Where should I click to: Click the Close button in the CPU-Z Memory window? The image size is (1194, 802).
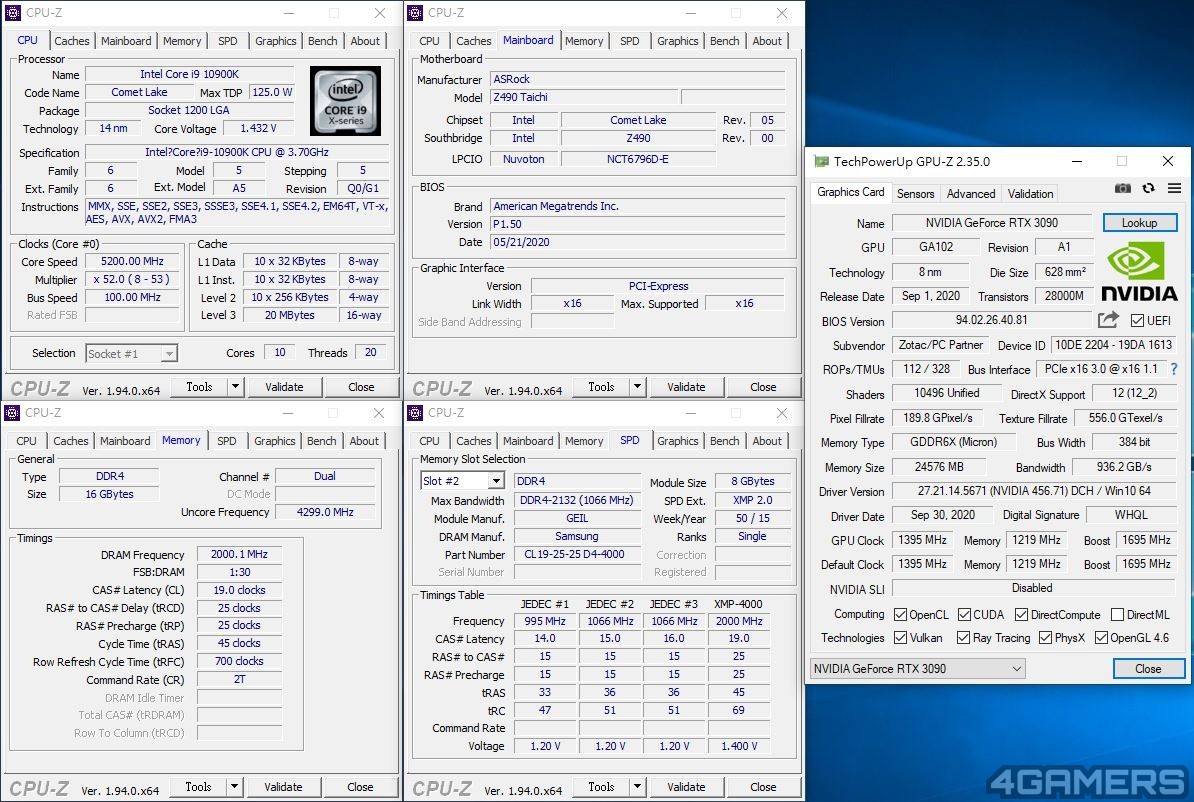click(x=360, y=787)
